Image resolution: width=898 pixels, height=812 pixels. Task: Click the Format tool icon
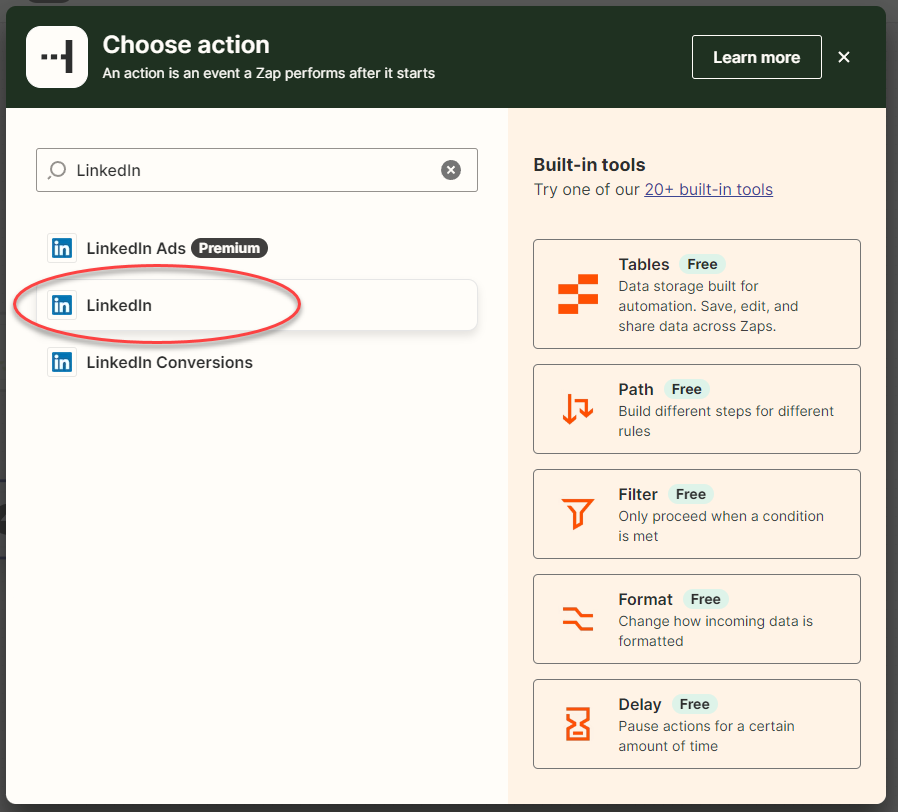pyautogui.click(x=578, y=619)
